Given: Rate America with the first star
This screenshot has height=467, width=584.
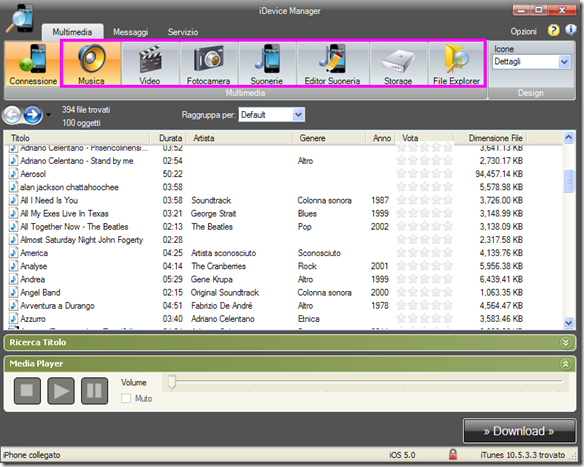Looking at the screenshot, I should pyautogui.click(x=401, y=253).
